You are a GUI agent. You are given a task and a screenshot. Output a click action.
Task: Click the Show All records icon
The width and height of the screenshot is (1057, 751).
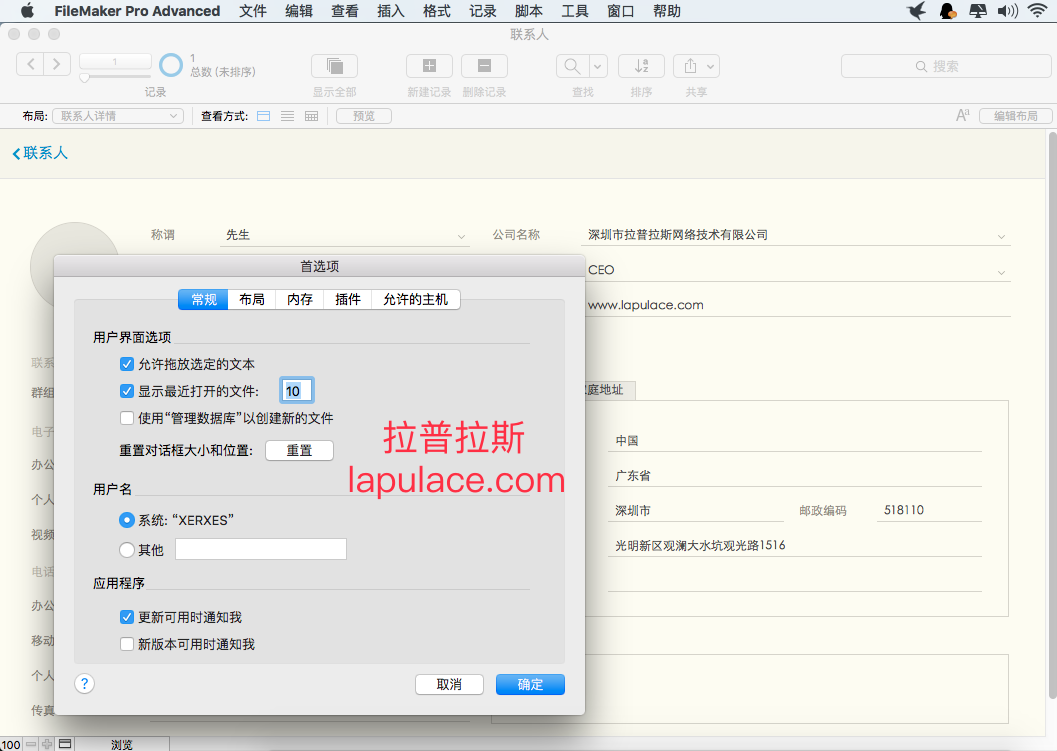[x=334, y=66]
